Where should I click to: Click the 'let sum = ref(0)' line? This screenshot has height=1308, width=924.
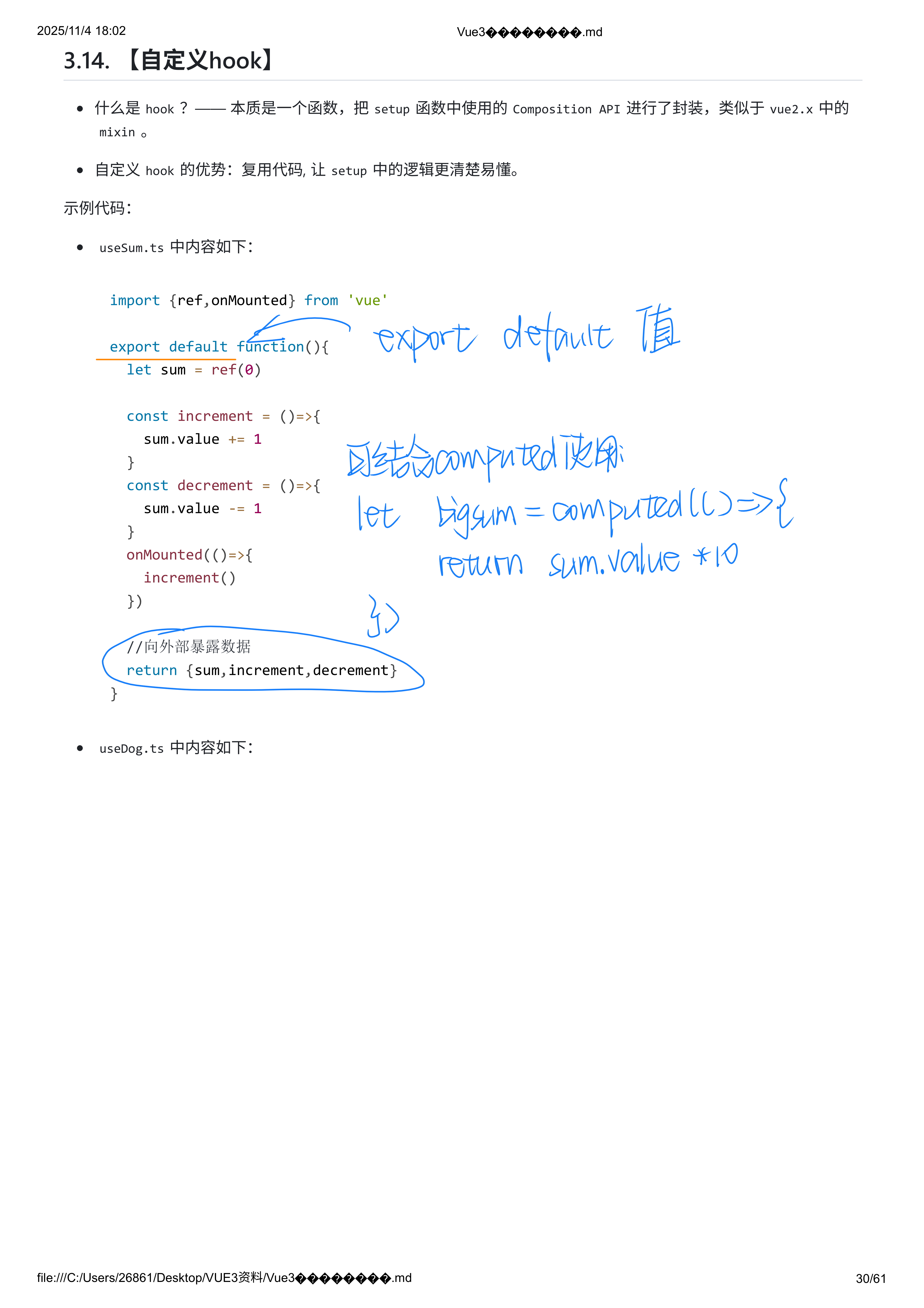[x=194, y=370]
